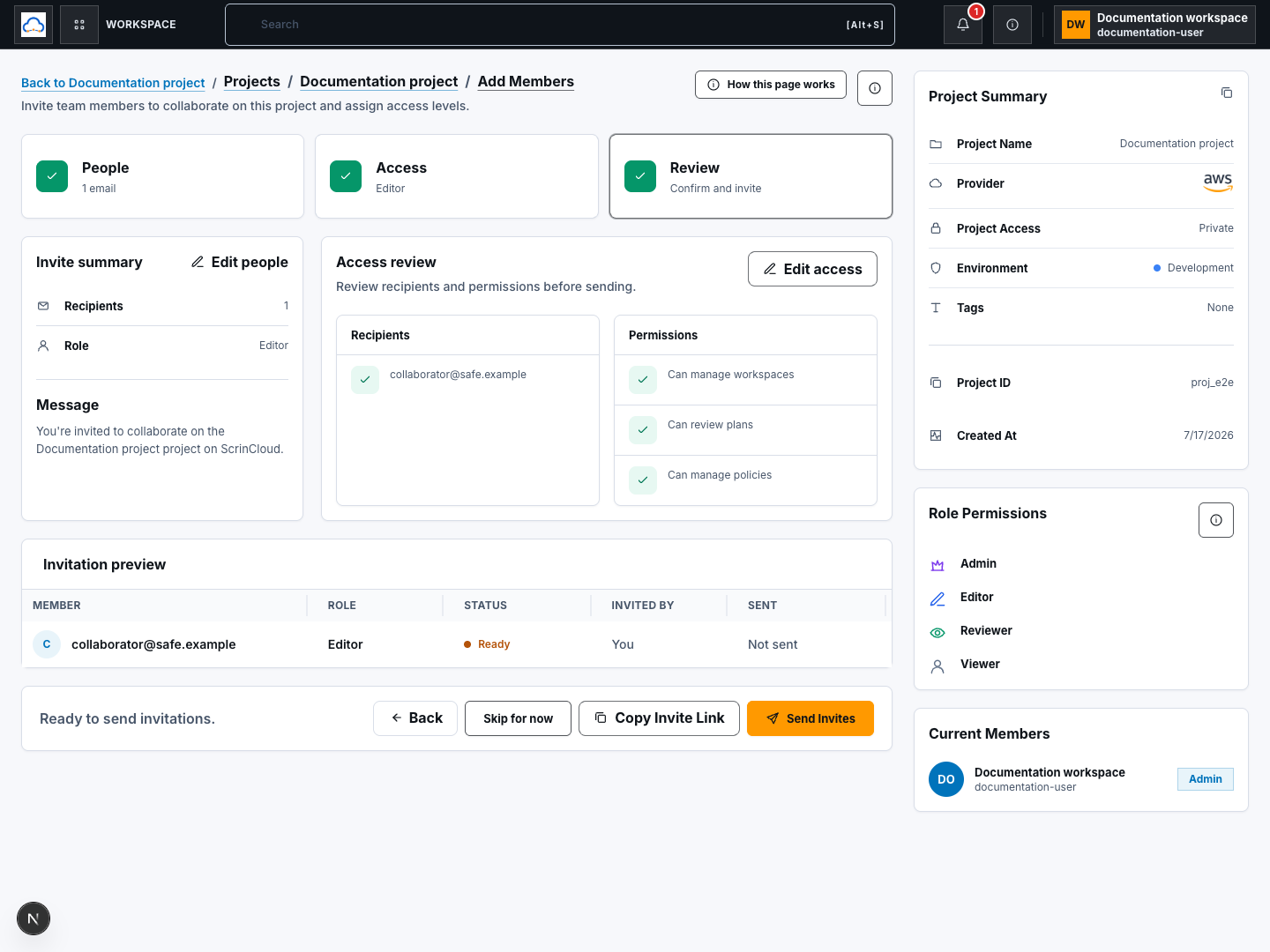Toggle Can review plans checkmark

pos(643,430)
